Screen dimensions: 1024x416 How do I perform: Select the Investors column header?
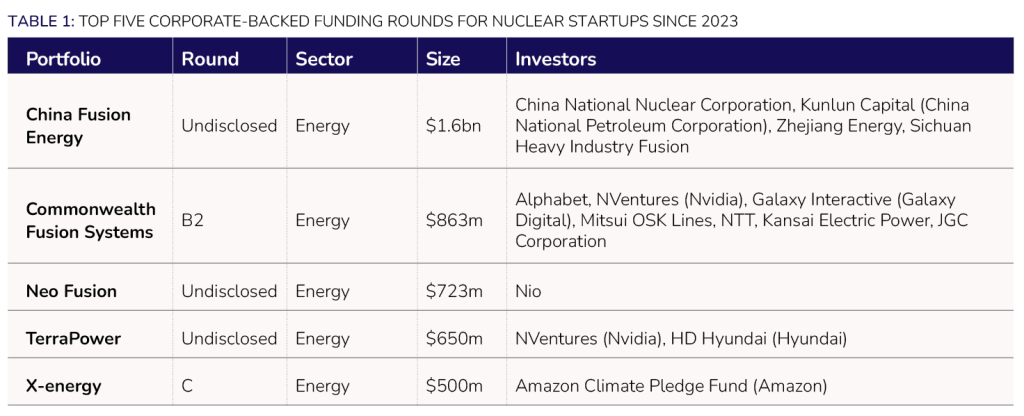[555, 59]
